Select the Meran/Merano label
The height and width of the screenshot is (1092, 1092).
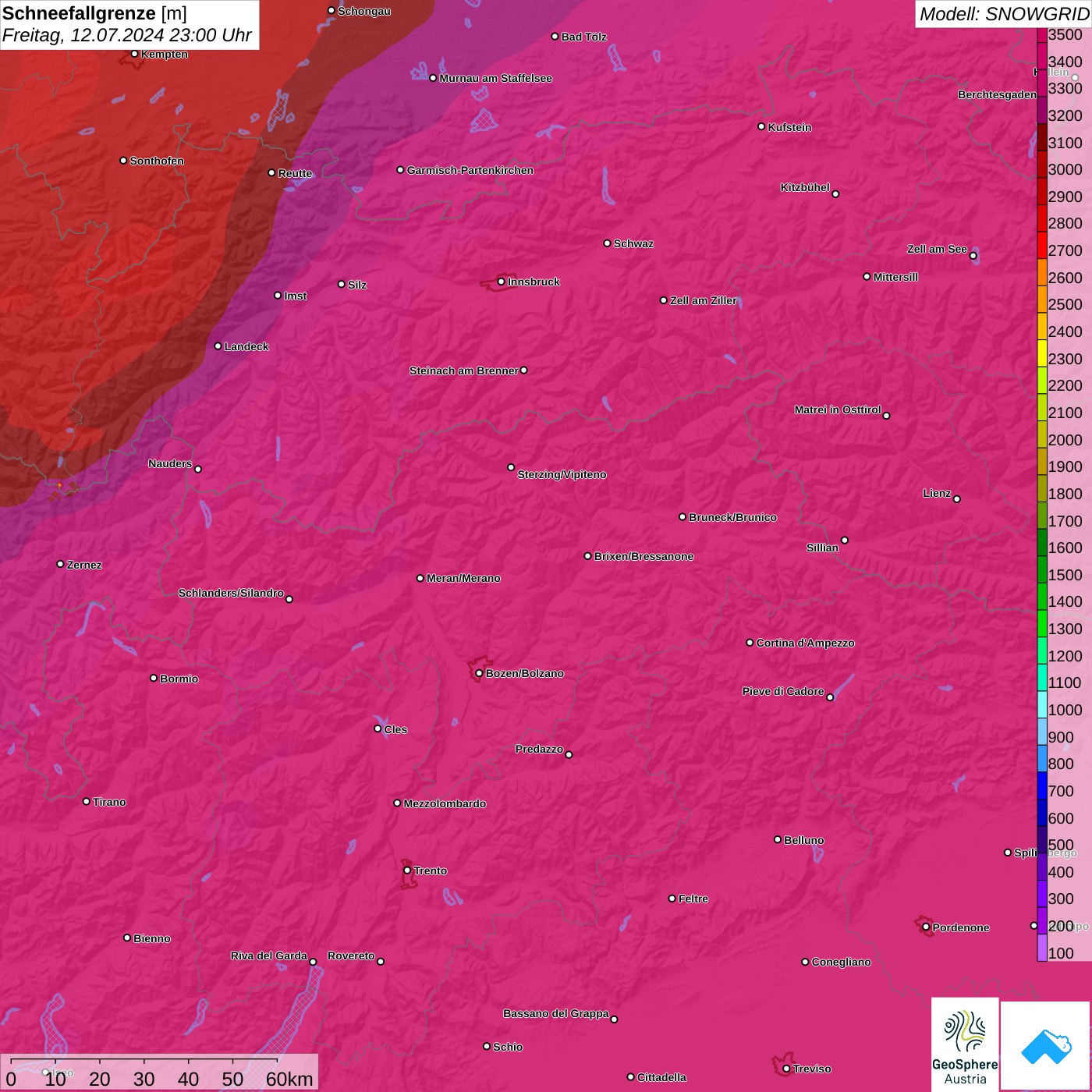pyautogui.click(x=463, y=578)
